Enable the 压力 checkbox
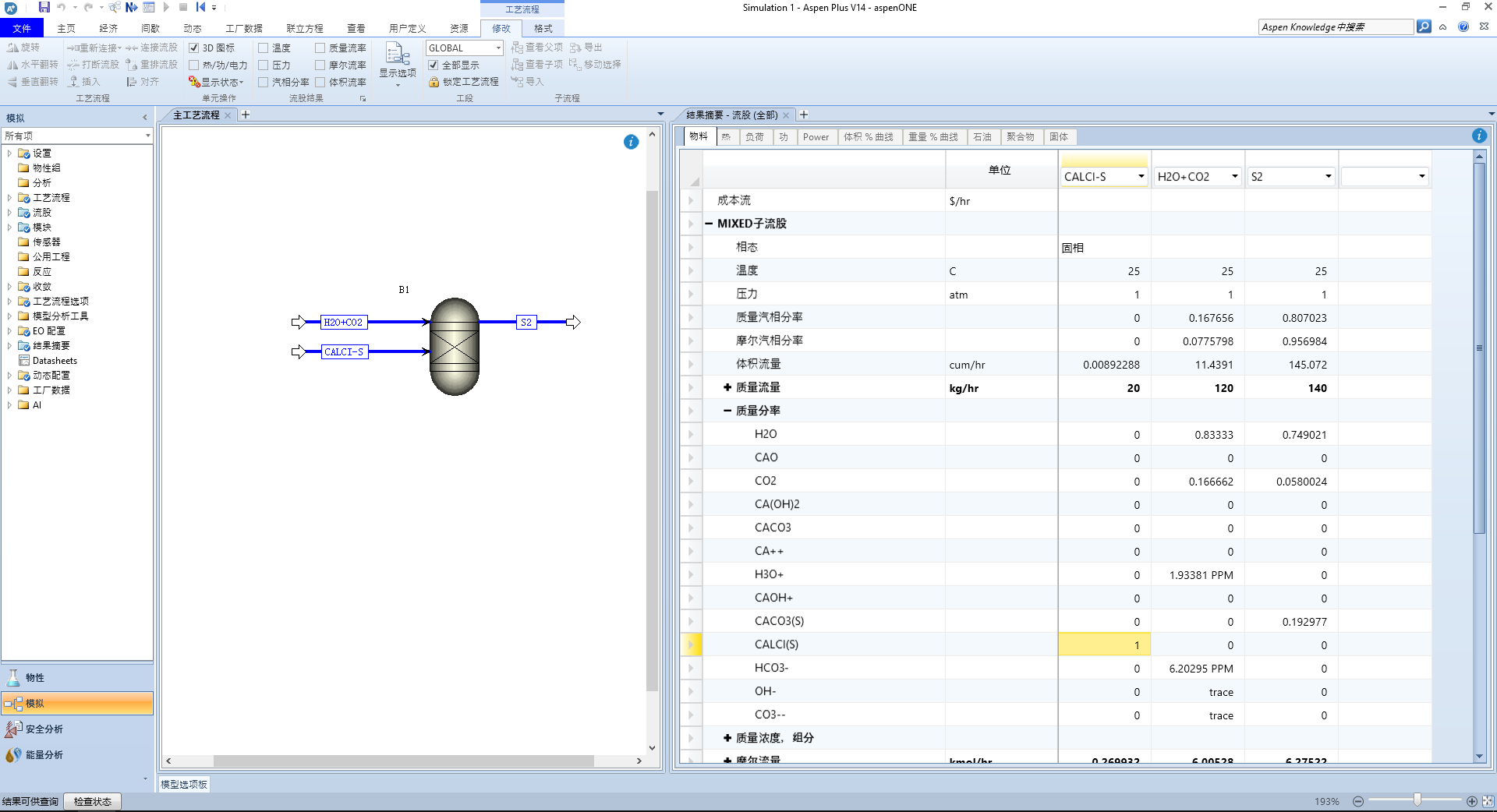 pyautogui.click(x=264, y=65)
